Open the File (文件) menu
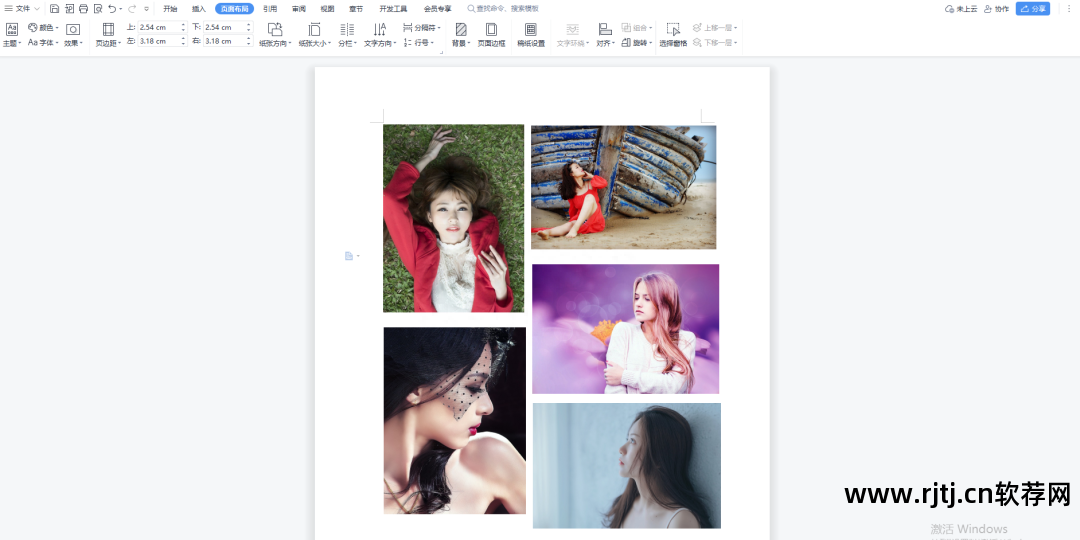The width and height of the screenshot is (1080, 540). click(x=22, y=9)
